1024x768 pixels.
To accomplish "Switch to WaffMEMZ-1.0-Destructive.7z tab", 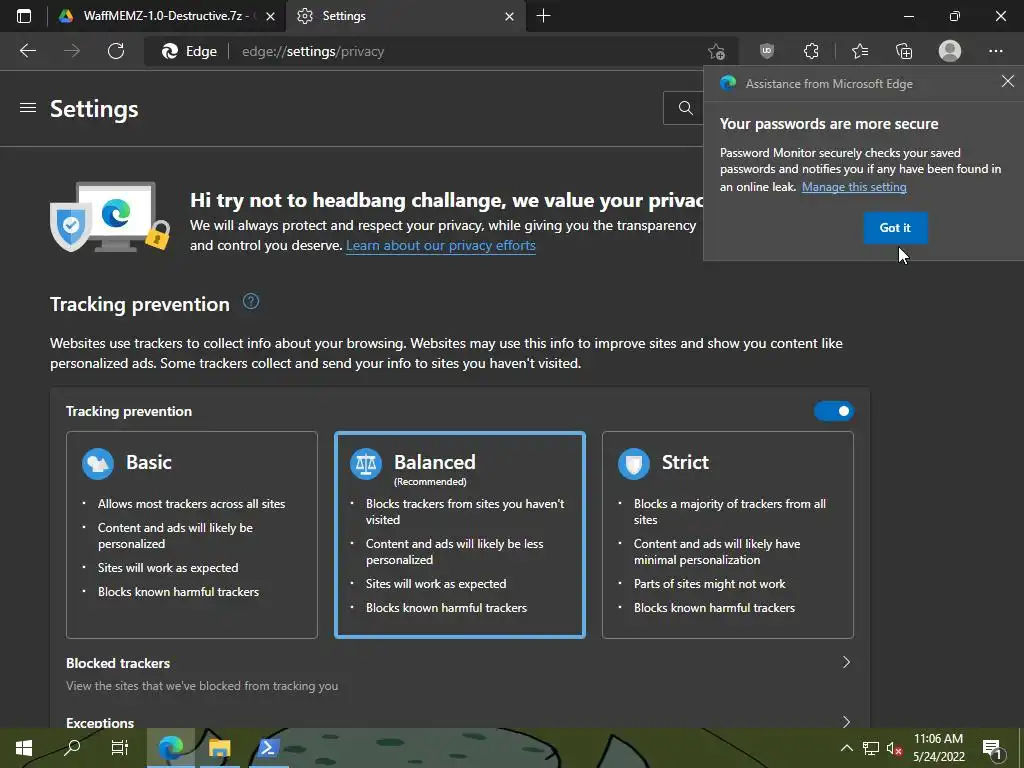I will tap(155, 16).
